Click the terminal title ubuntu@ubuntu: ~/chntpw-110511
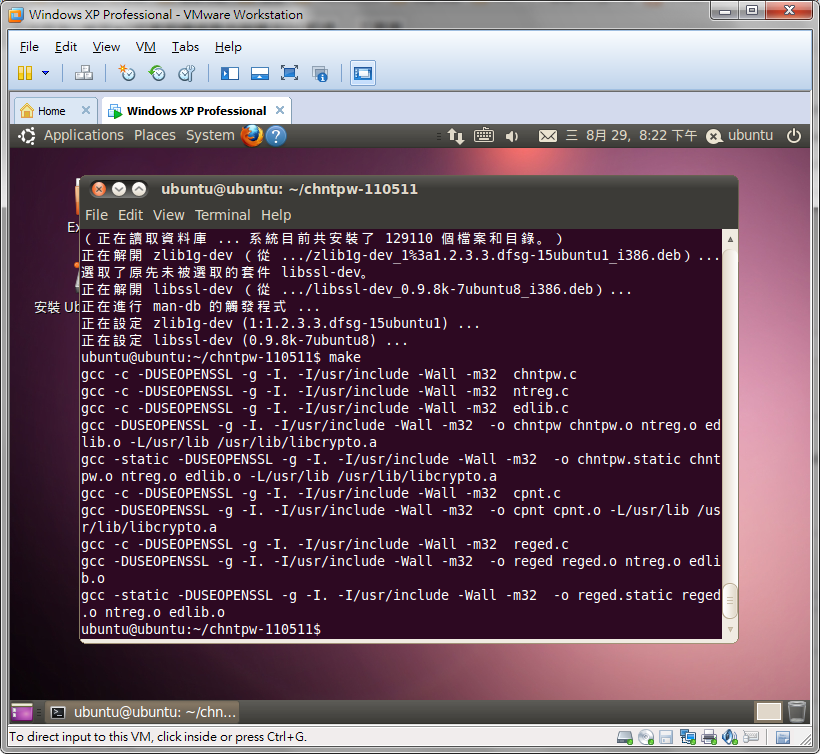 (x=289, y=189)
